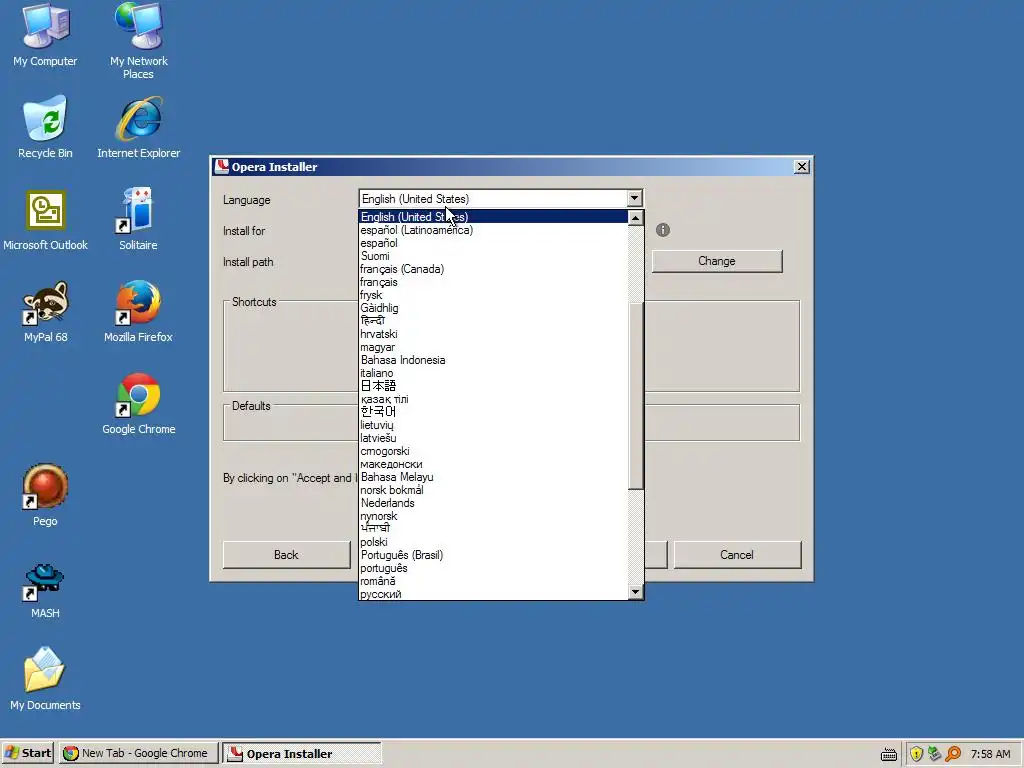Click the security shield tray icon
The image size is (1024, 768).
916,754
